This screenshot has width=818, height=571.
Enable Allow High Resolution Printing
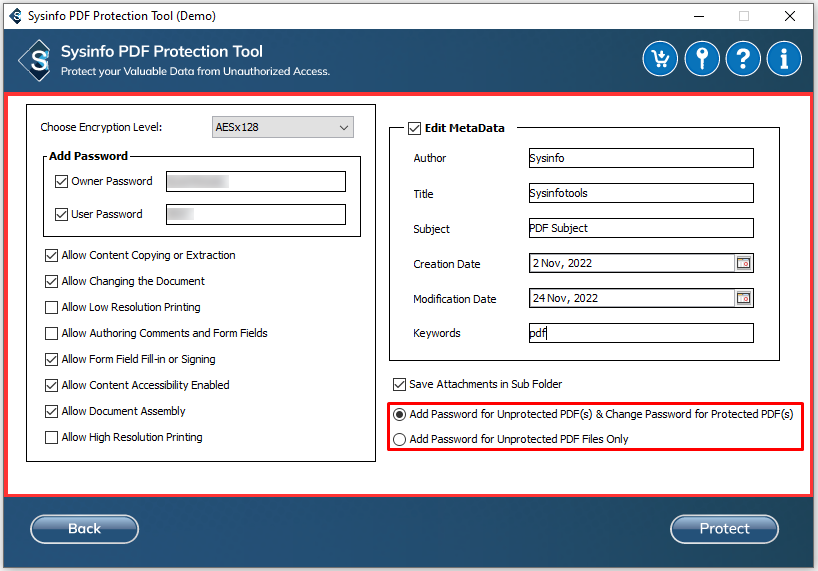pos(52,438)
